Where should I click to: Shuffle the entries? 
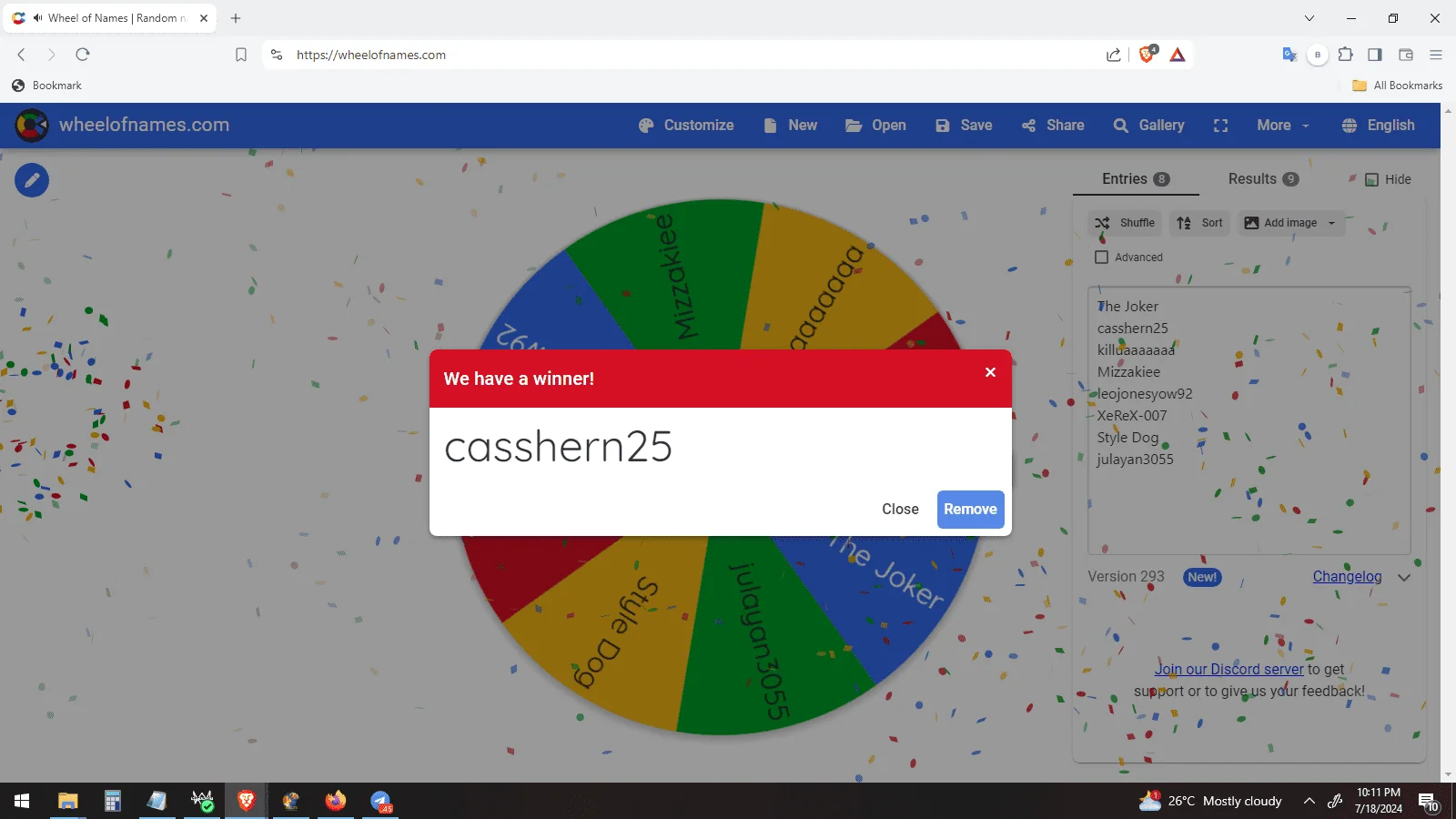coord(1126,223)
